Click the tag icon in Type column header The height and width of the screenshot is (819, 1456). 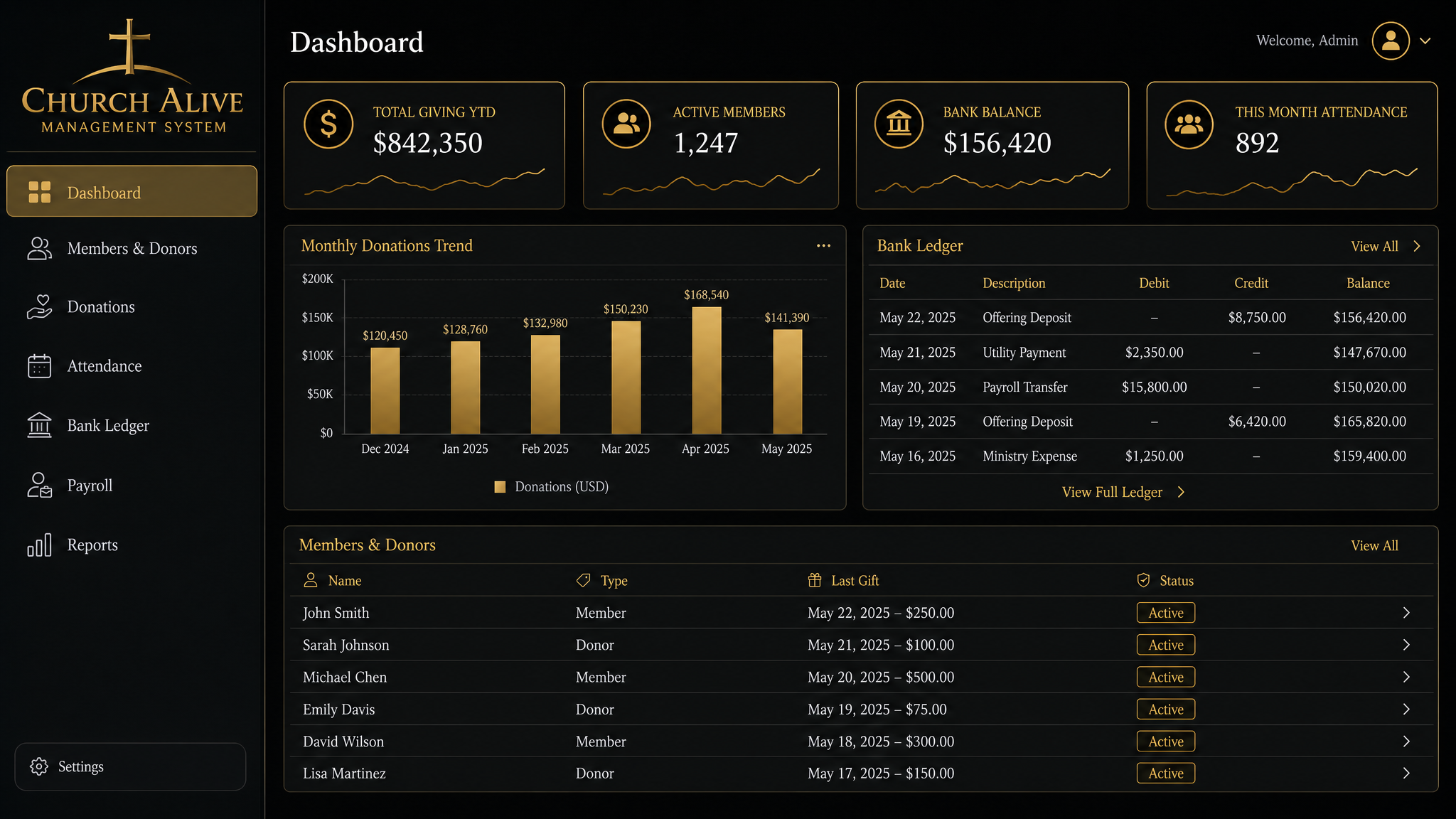pyautogui.click(x=583, y=580)
